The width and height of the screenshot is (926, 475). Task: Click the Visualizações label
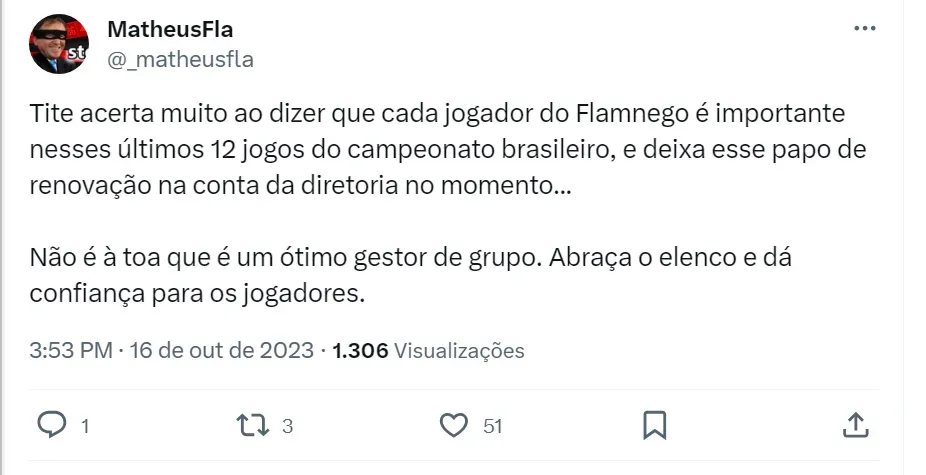459,351
